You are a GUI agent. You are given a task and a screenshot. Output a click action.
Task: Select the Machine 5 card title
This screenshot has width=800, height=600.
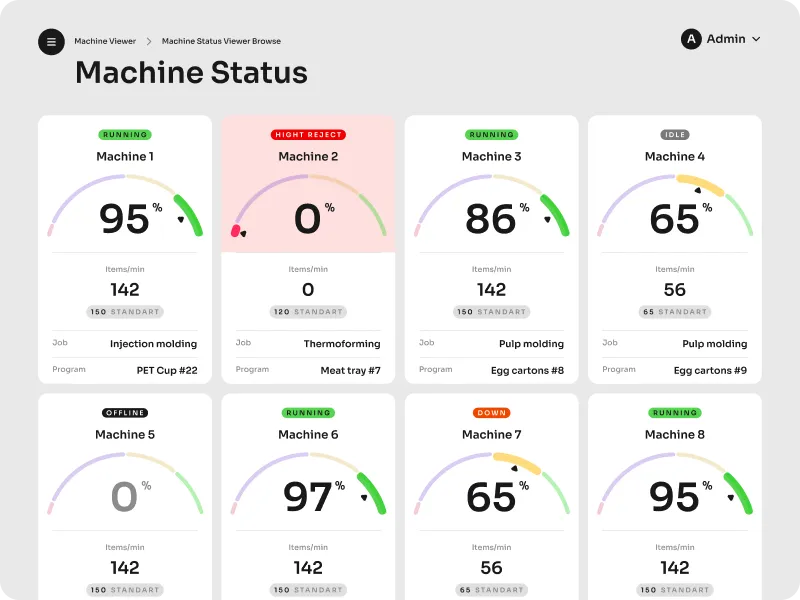pyautogui.click(x=125, y=435)
